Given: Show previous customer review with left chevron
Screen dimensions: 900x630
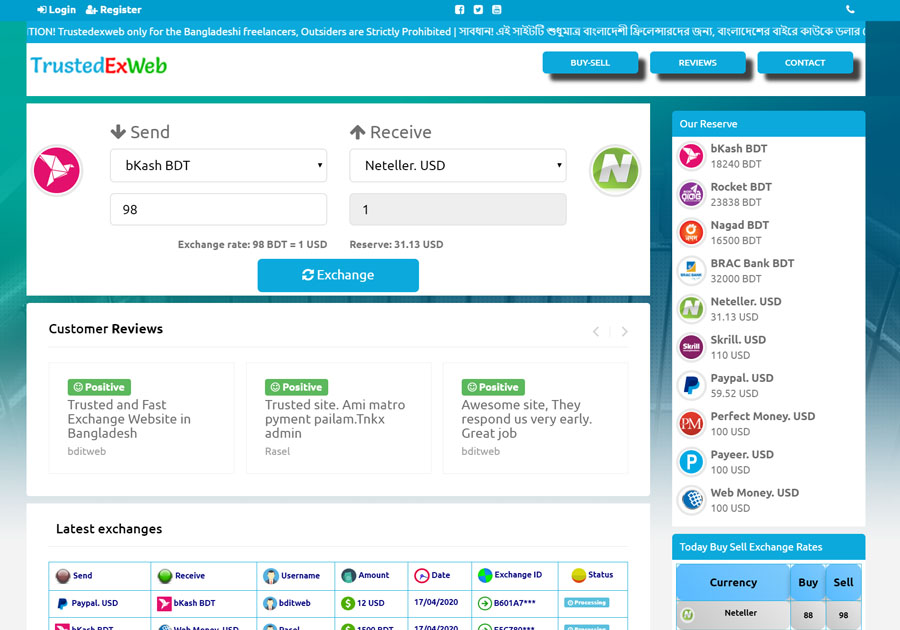Looking at the screenshot, I should (x=596, y=331).
